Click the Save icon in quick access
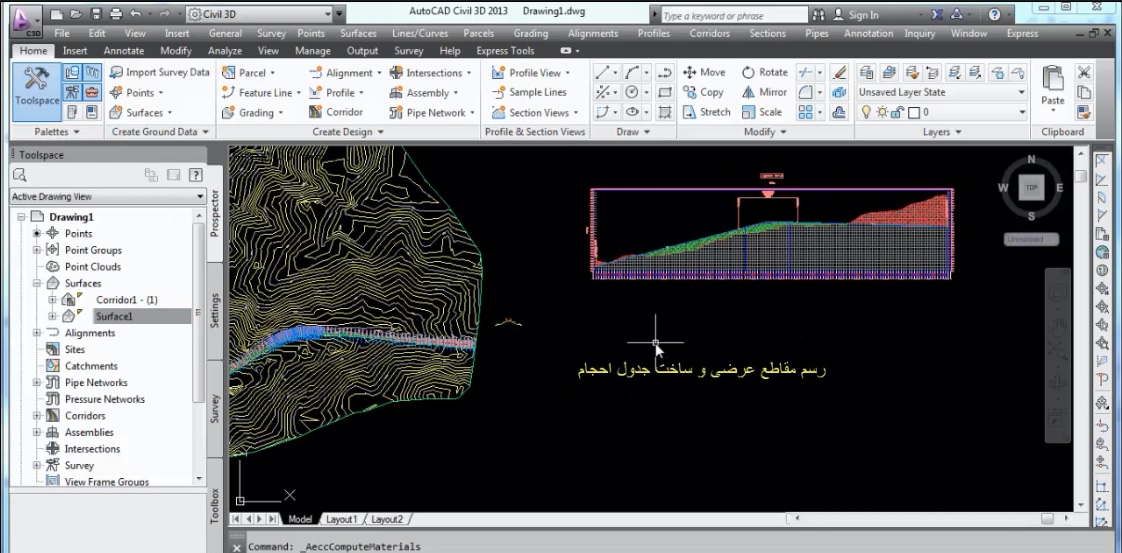This screenshot has width=1122, height=553. 97,14
